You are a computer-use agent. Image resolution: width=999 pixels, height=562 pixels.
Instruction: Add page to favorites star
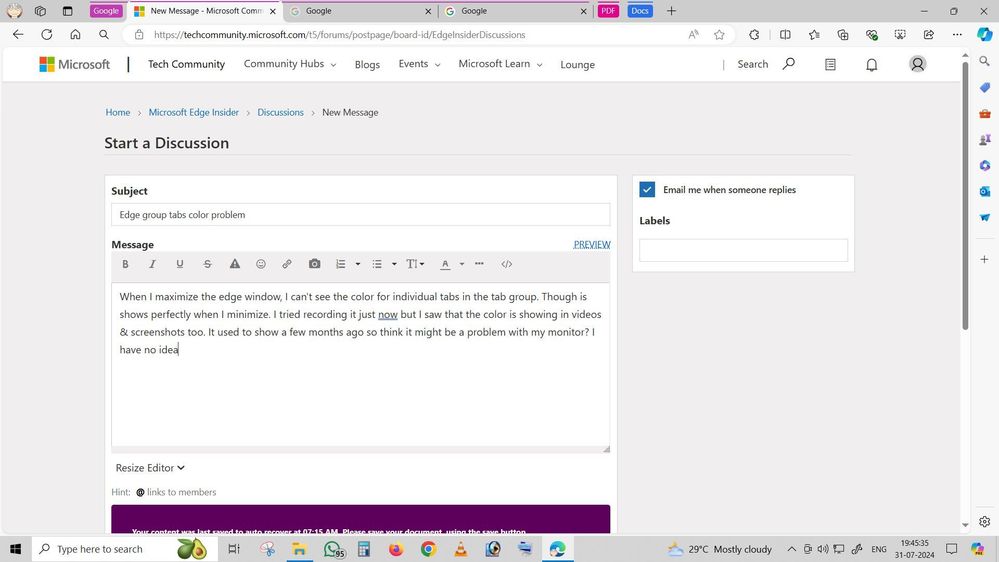point(719,35)
